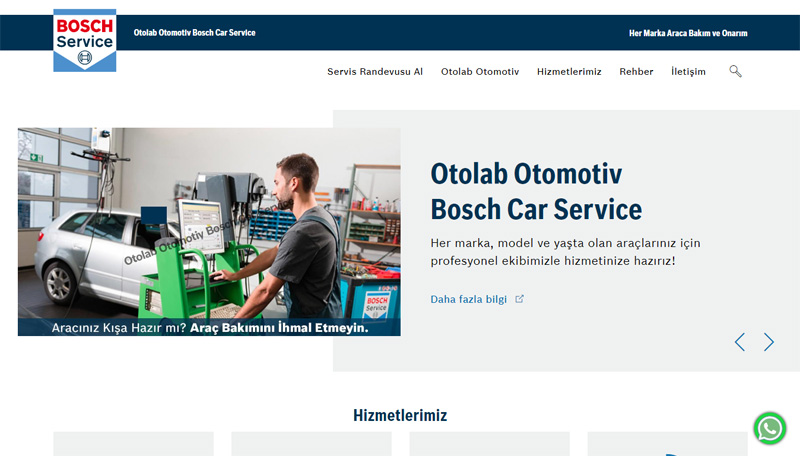Screen dimensions: 800x456
Task: Go to previous slide arrow
Action: 740,342
